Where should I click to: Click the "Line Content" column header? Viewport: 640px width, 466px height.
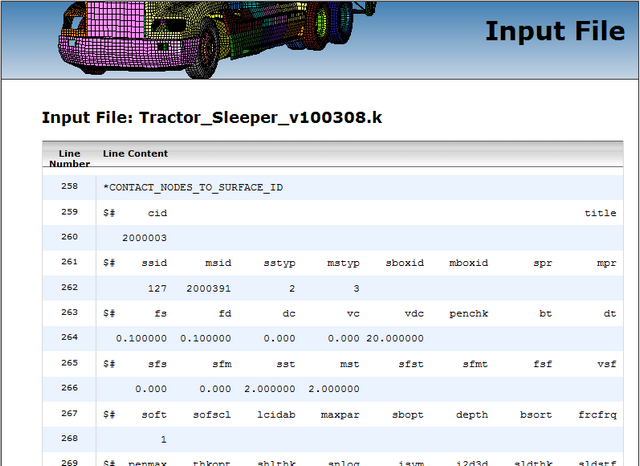[x=135, y=154]
